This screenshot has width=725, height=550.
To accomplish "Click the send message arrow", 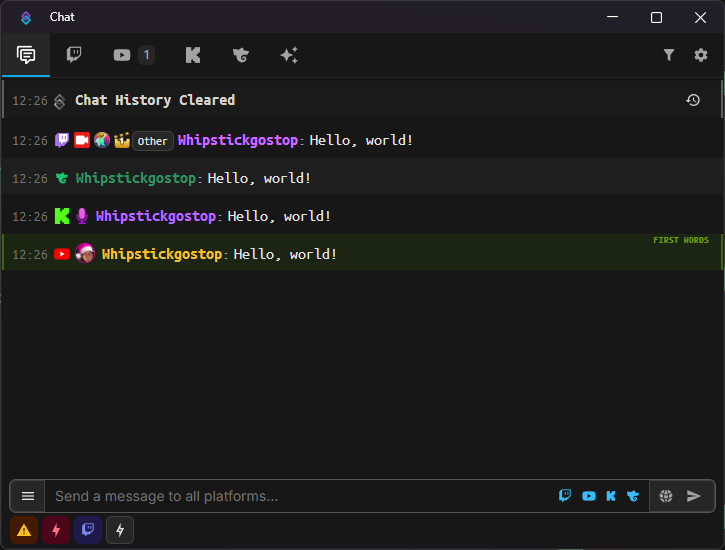I will tap(694, 496).
